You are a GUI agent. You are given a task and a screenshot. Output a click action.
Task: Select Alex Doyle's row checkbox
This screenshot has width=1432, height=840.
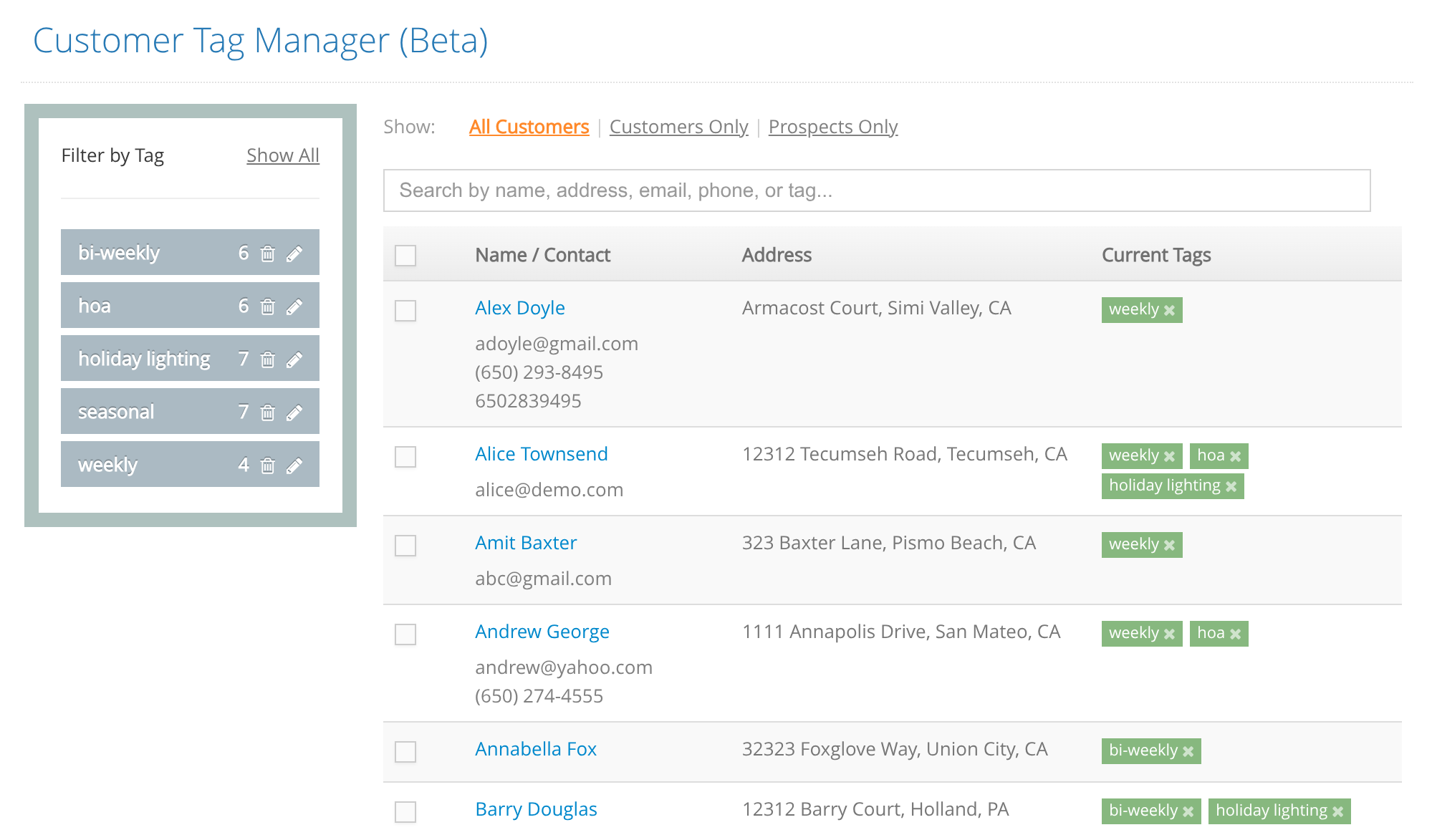click(405, 311)
